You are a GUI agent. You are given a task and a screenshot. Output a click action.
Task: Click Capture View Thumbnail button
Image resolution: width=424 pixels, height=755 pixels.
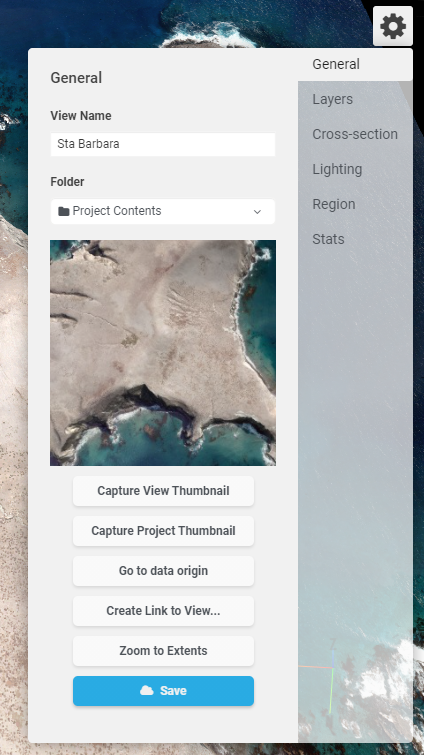click(x=163, y=491)
